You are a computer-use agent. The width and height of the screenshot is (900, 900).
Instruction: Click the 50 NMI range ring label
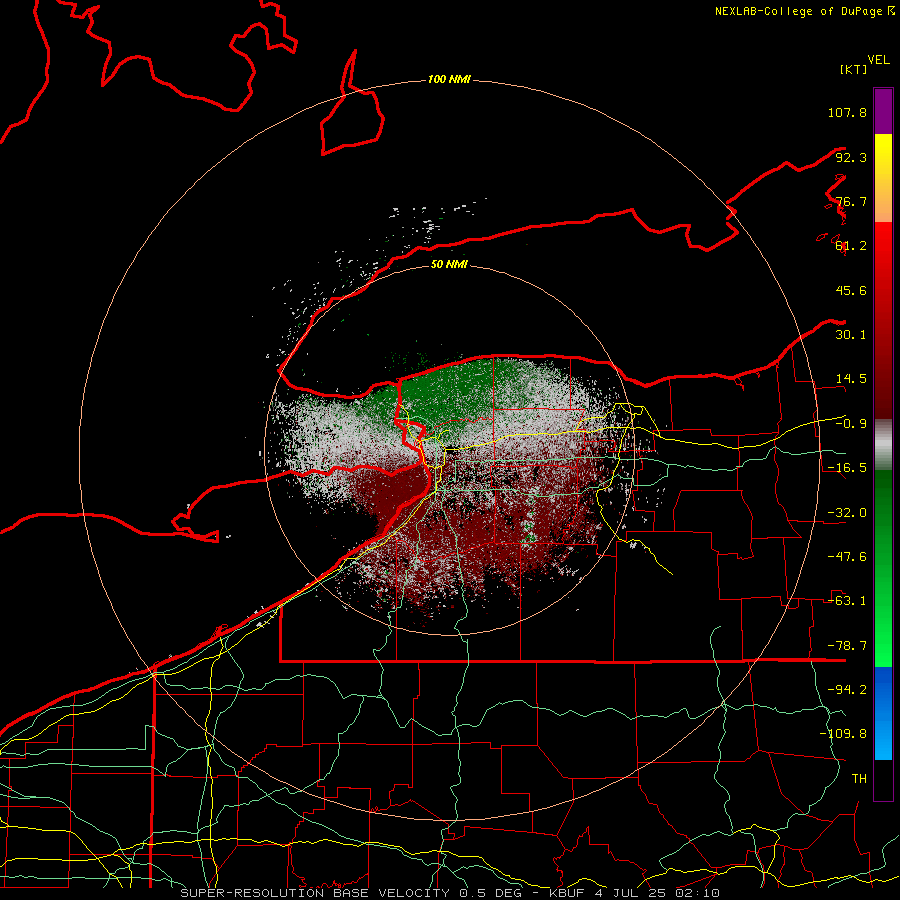point(449,264)
